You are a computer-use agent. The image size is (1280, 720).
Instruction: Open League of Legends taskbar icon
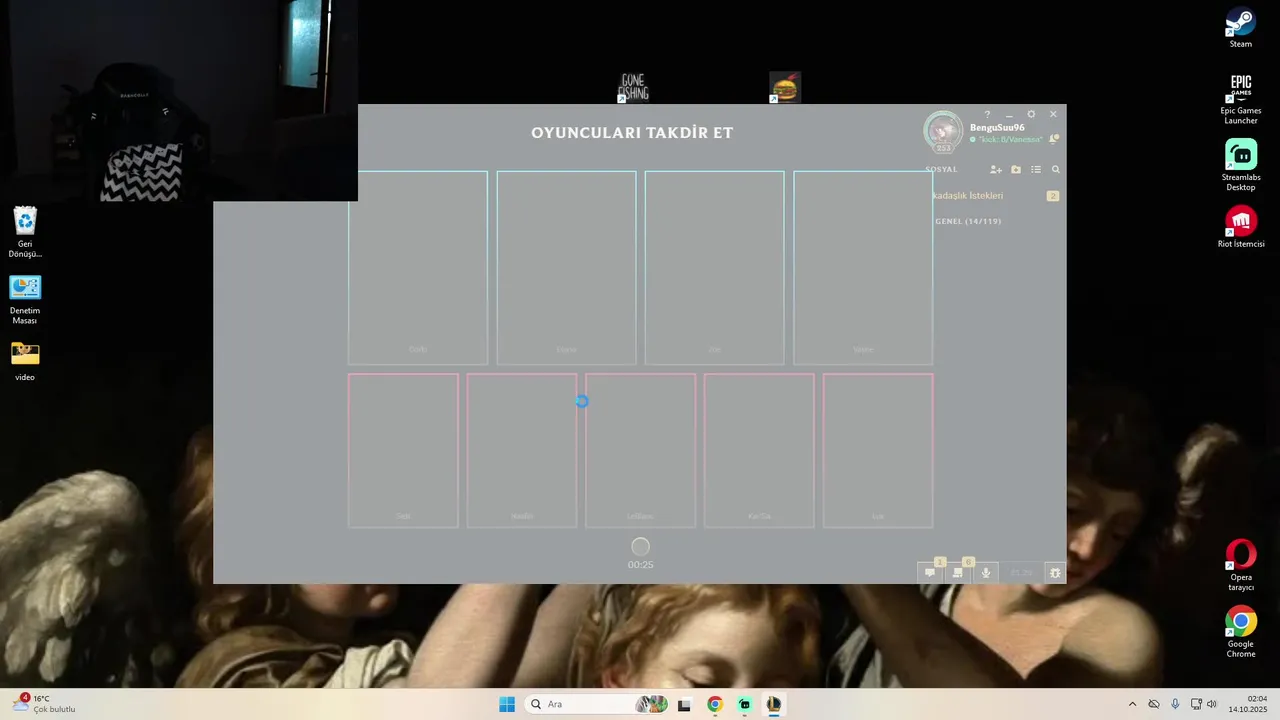(774, 704)
